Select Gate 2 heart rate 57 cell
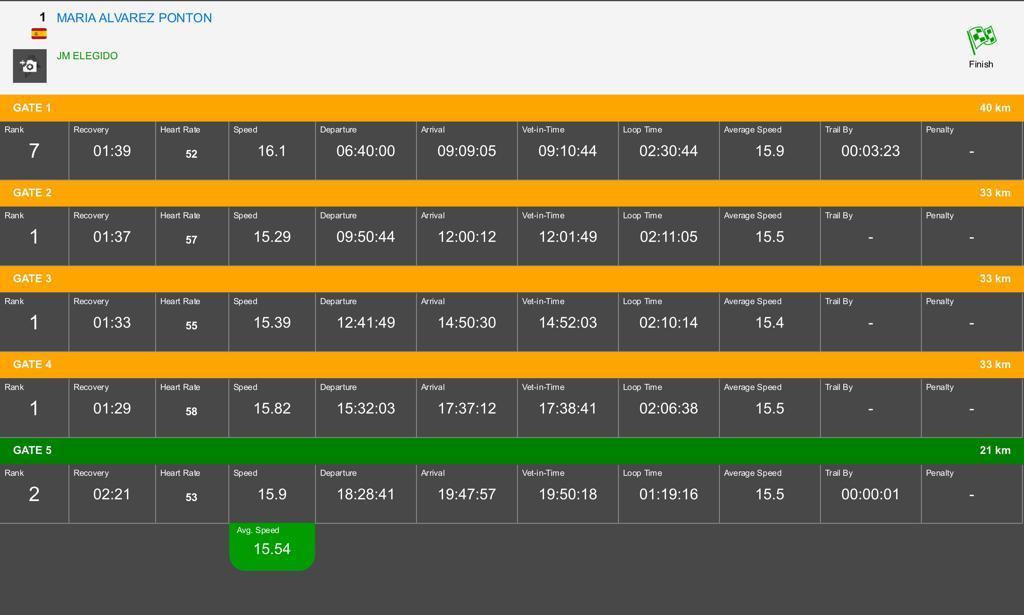 point(191,239)
